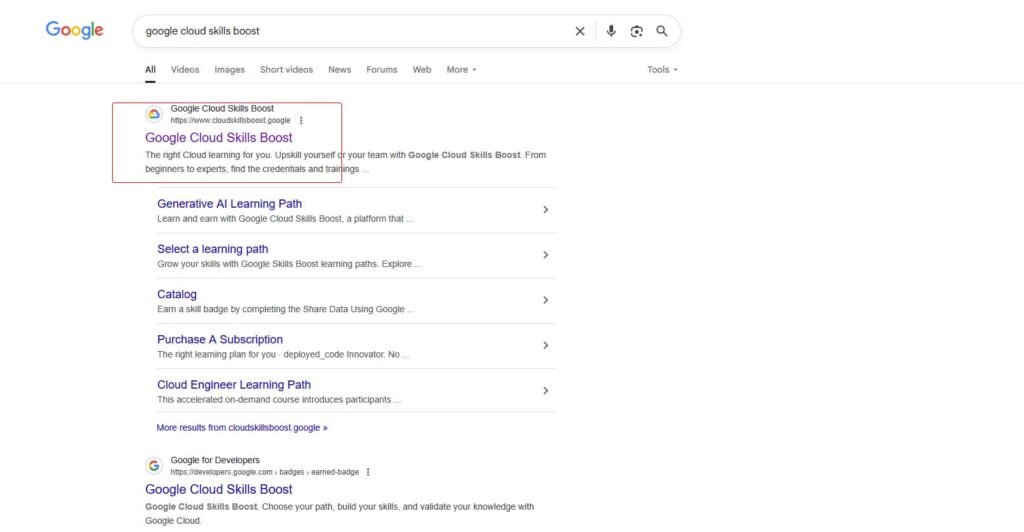Open search by image camera icon
Screen dimensions: 1024x532
(x=636, y=31)
